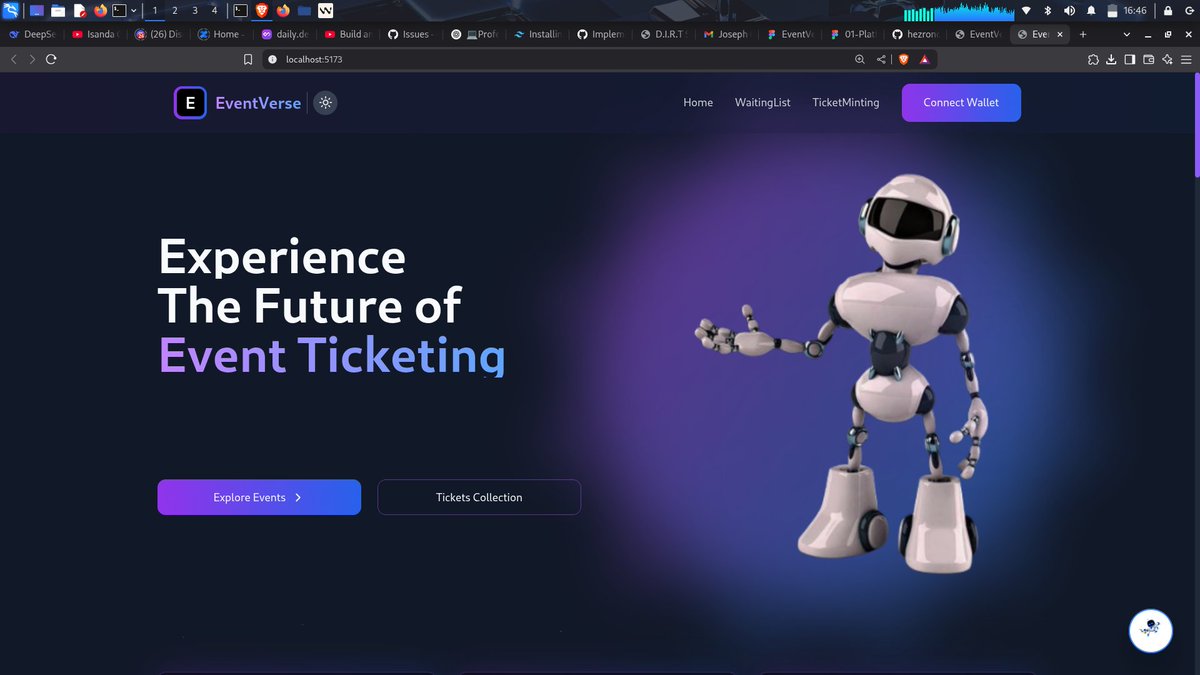
Task: Switch to the GitHub Issues tab
Action: coord(410,33)
